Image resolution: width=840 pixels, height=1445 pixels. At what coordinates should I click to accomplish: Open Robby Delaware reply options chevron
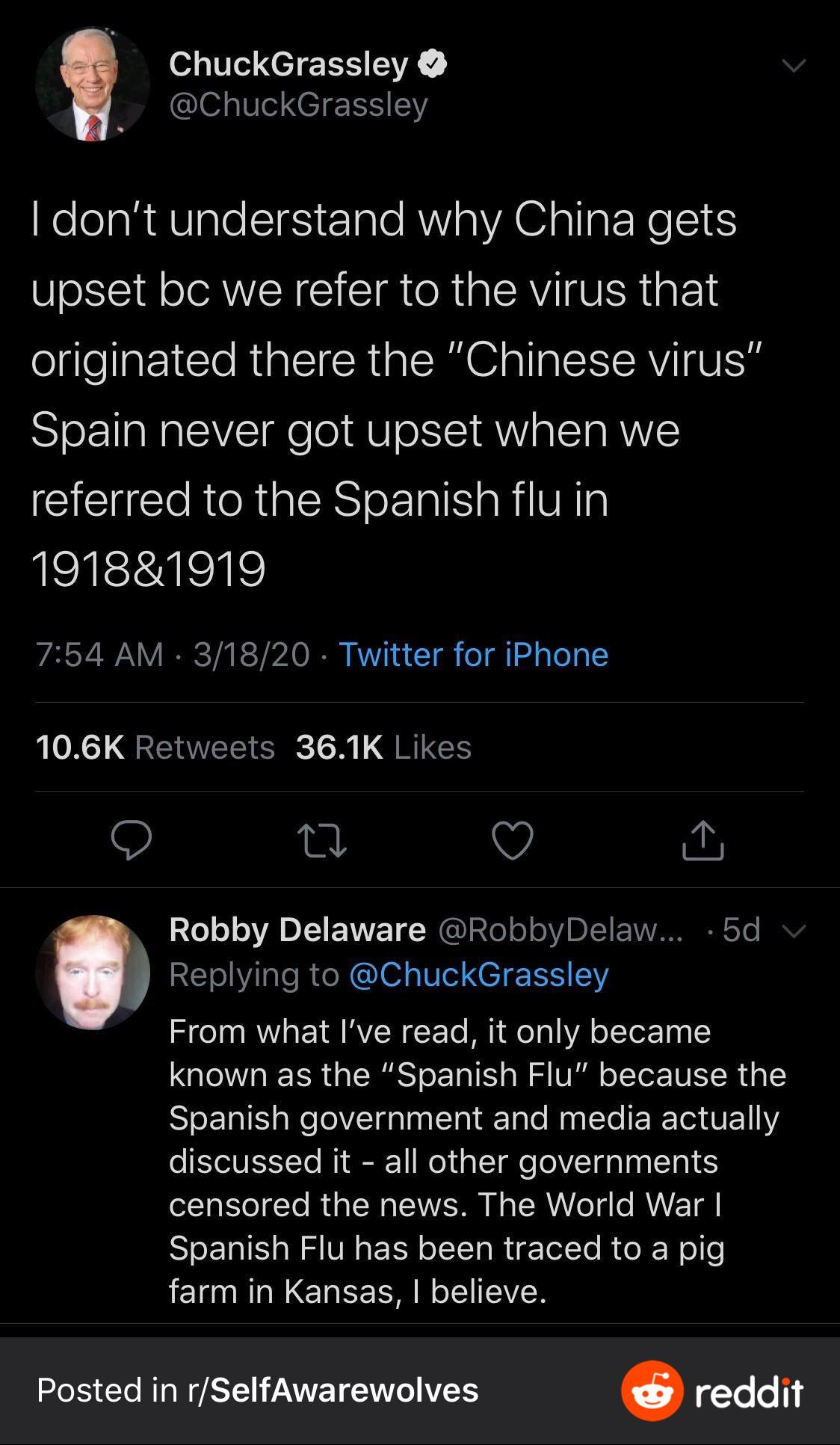[x=794, y=931]
